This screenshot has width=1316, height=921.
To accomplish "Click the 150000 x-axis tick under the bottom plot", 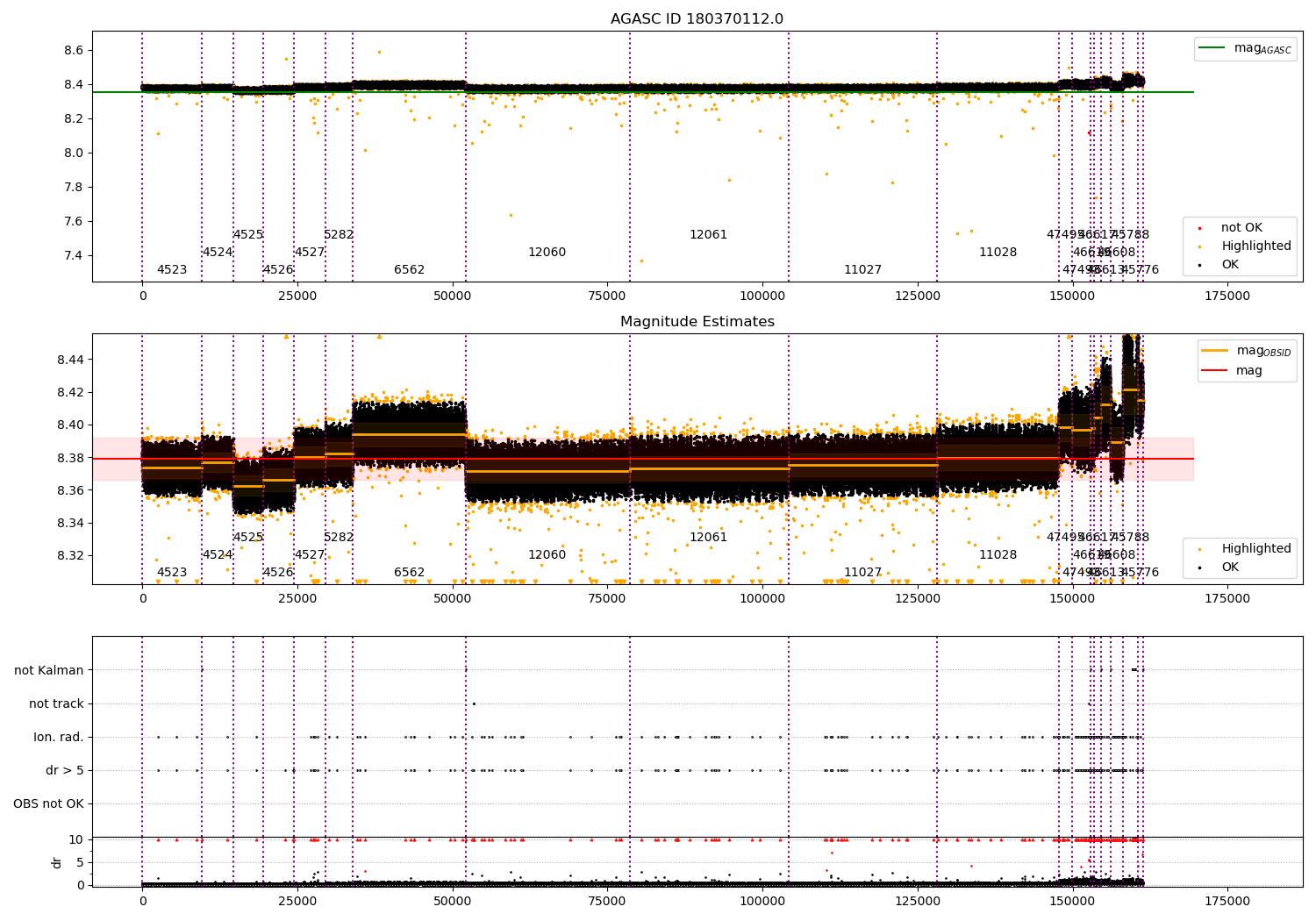I will tap(1072, 901).
